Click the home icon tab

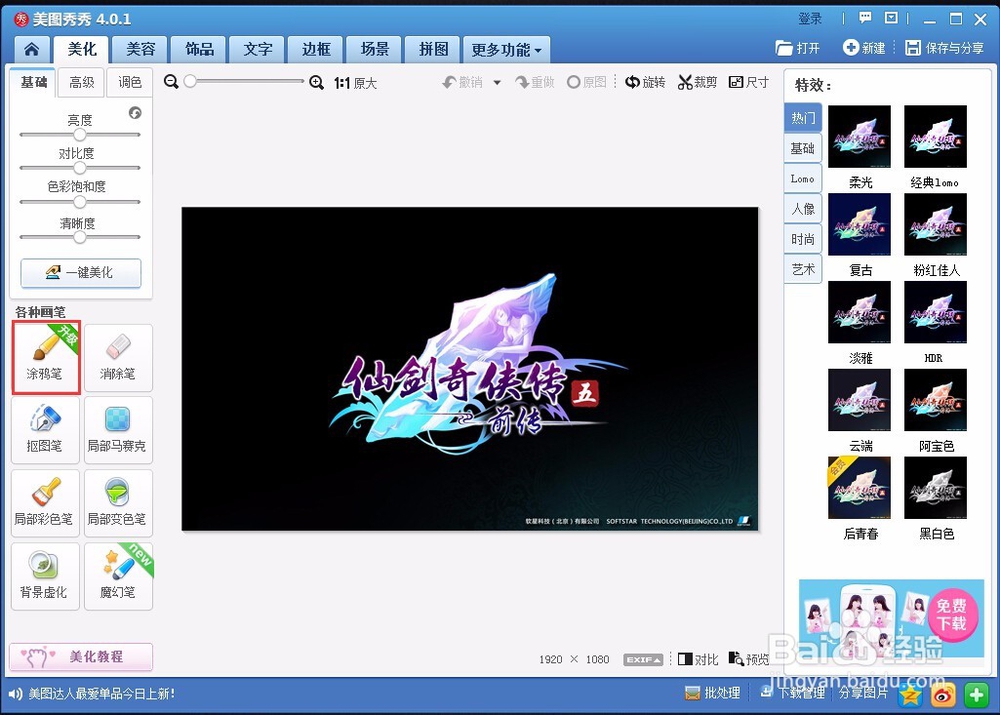point(31,49)
